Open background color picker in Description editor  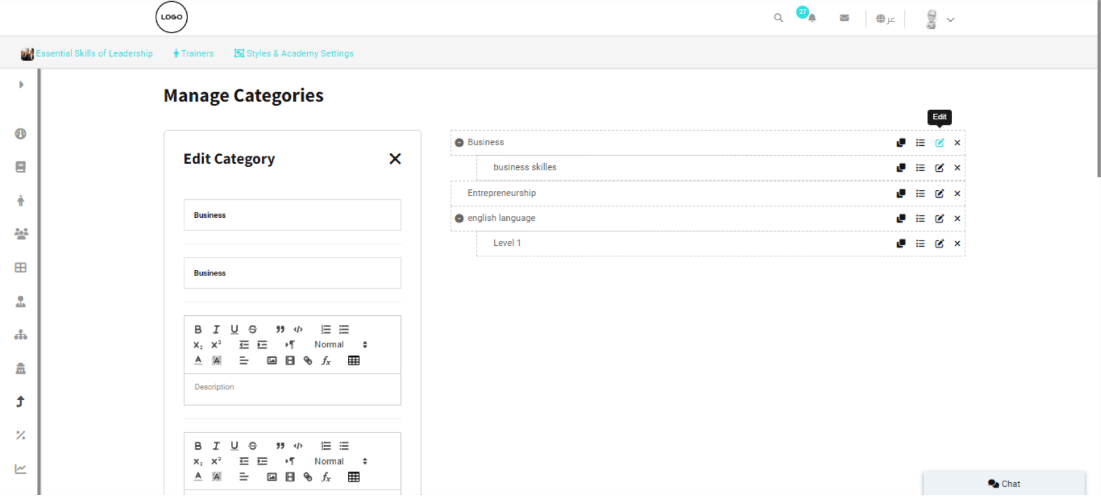tap(216, 360)
